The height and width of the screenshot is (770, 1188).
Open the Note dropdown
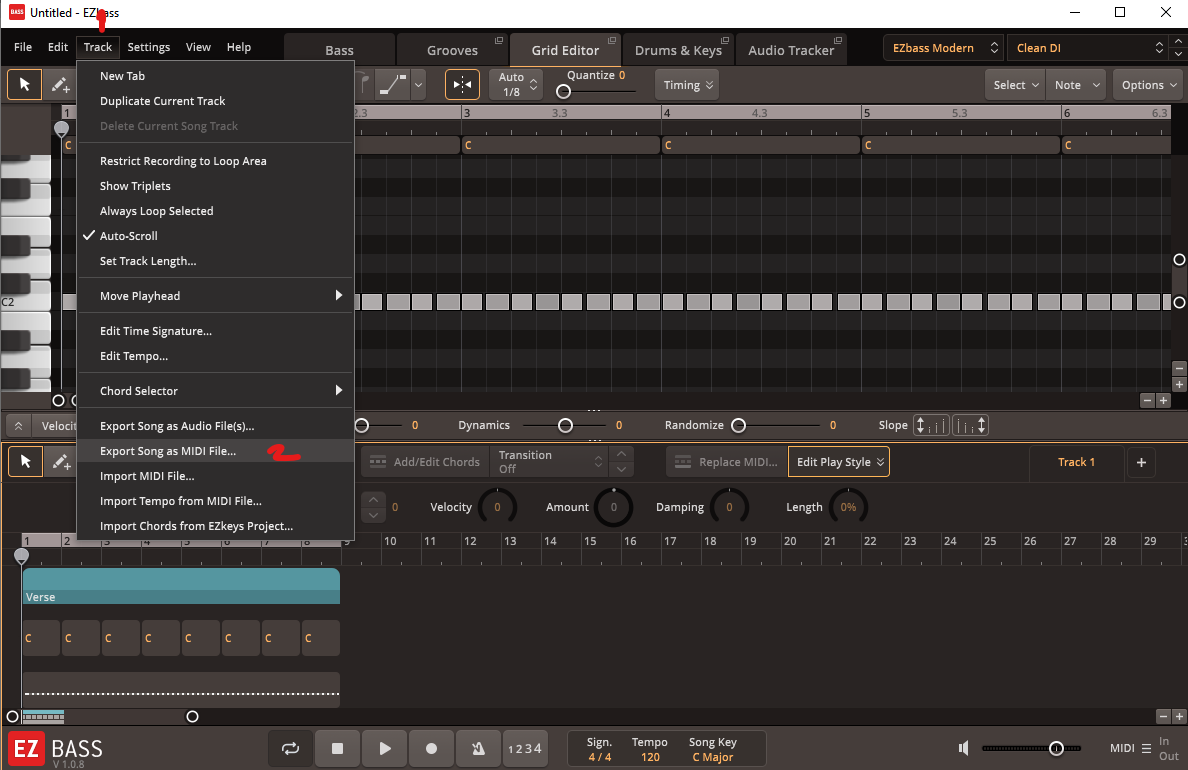[1076, 85]
